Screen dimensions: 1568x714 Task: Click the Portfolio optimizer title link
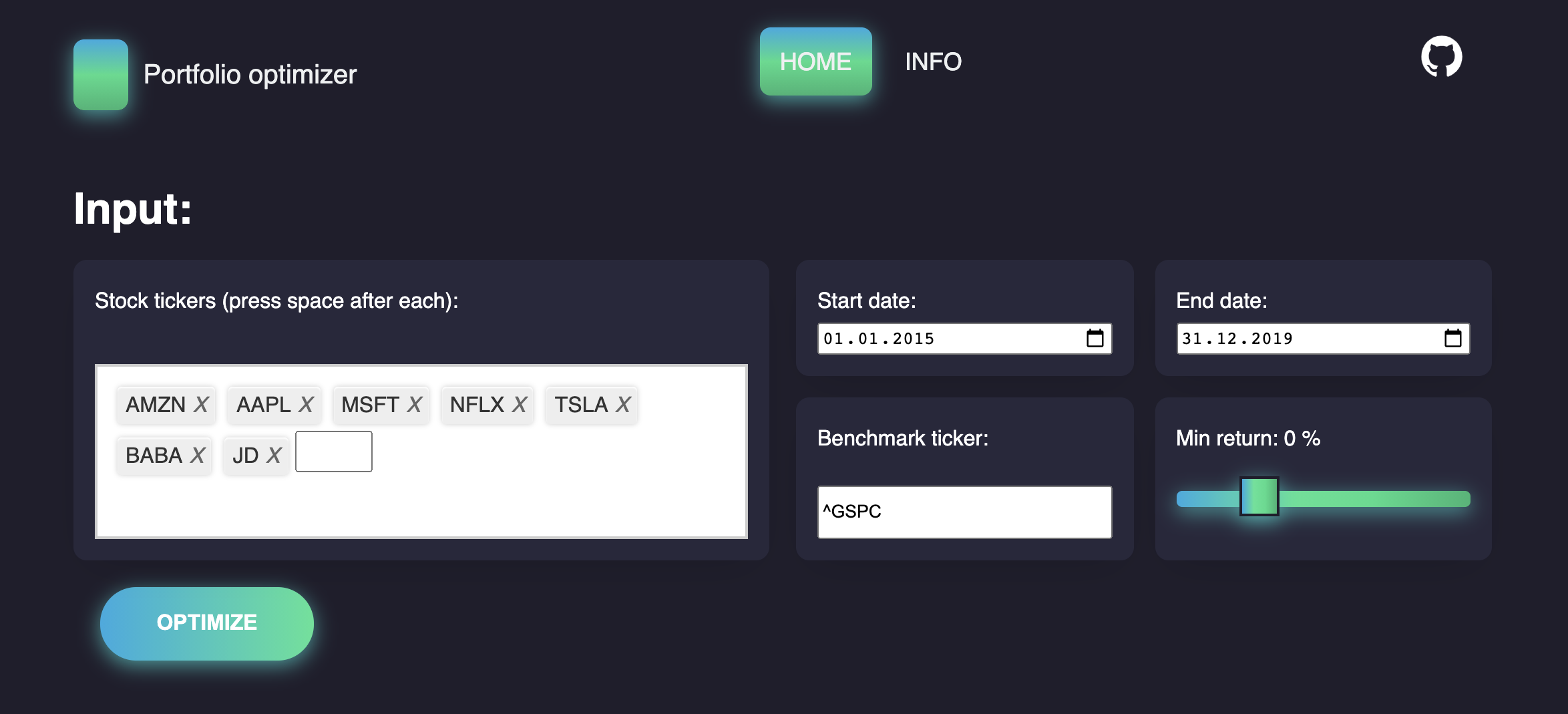pos(250,75)
